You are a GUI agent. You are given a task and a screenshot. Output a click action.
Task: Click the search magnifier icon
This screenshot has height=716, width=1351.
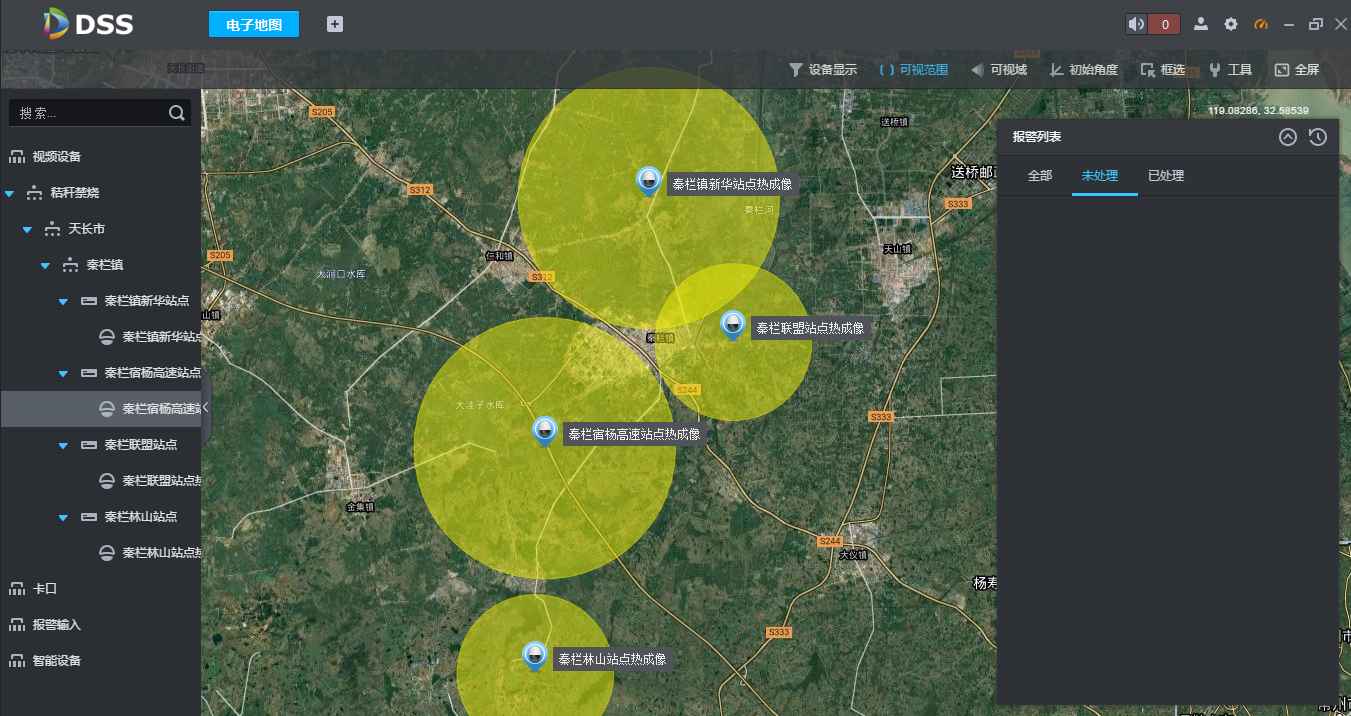click(x=177, y=113)
